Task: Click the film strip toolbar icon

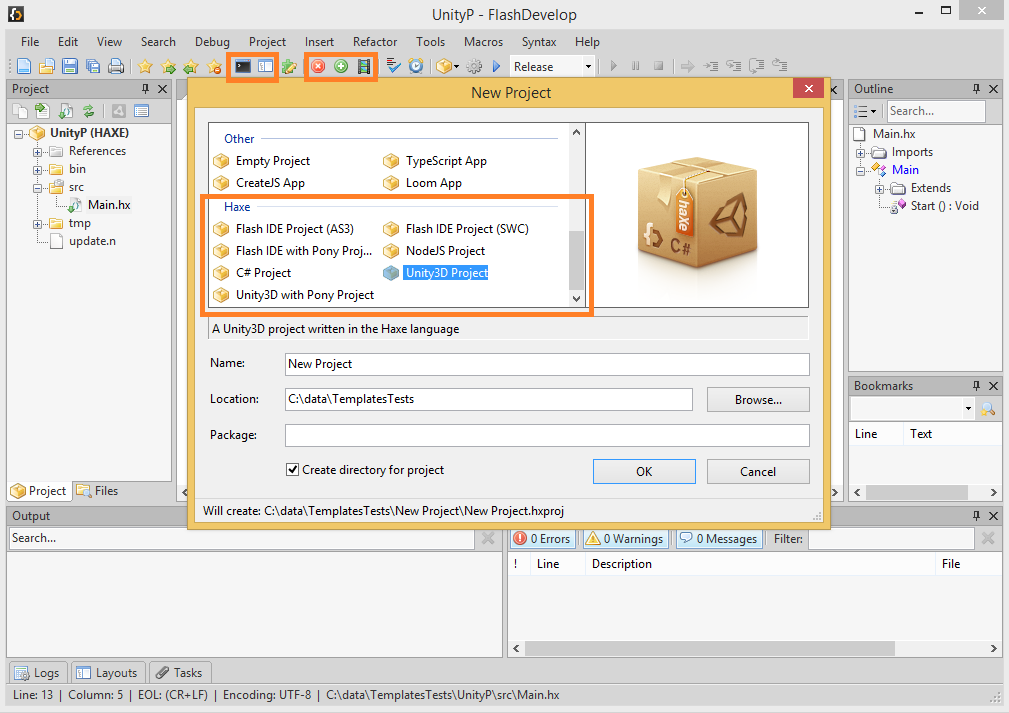Action: point(364,66)
